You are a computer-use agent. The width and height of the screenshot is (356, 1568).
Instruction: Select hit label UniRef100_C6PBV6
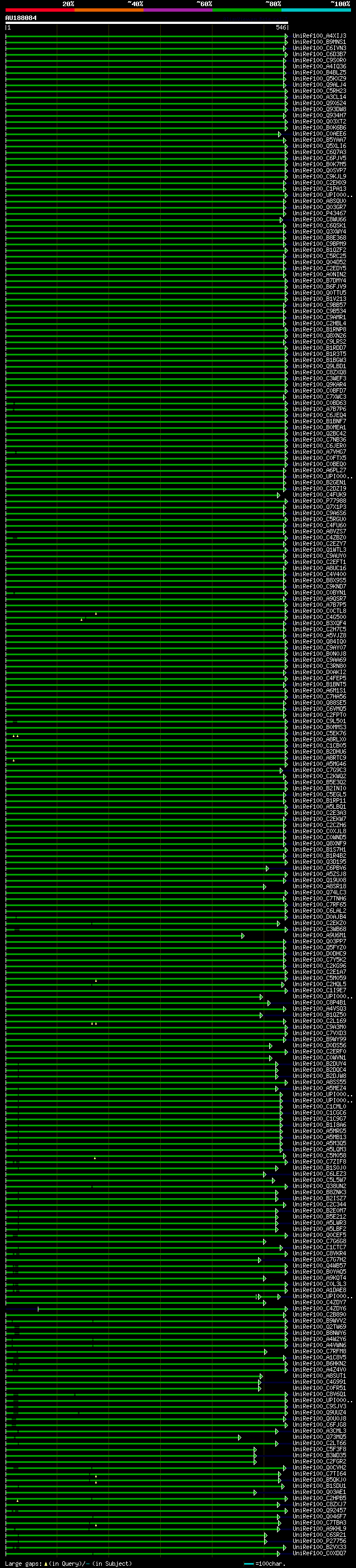coord(319,869)
